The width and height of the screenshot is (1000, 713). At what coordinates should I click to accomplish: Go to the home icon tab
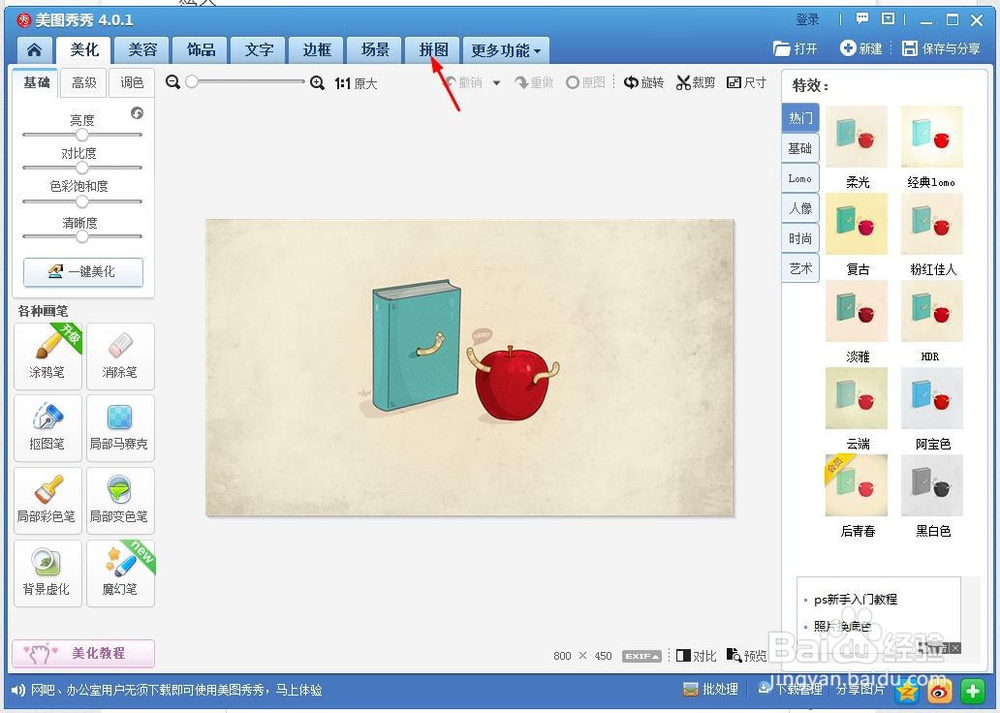coord(34,50)
